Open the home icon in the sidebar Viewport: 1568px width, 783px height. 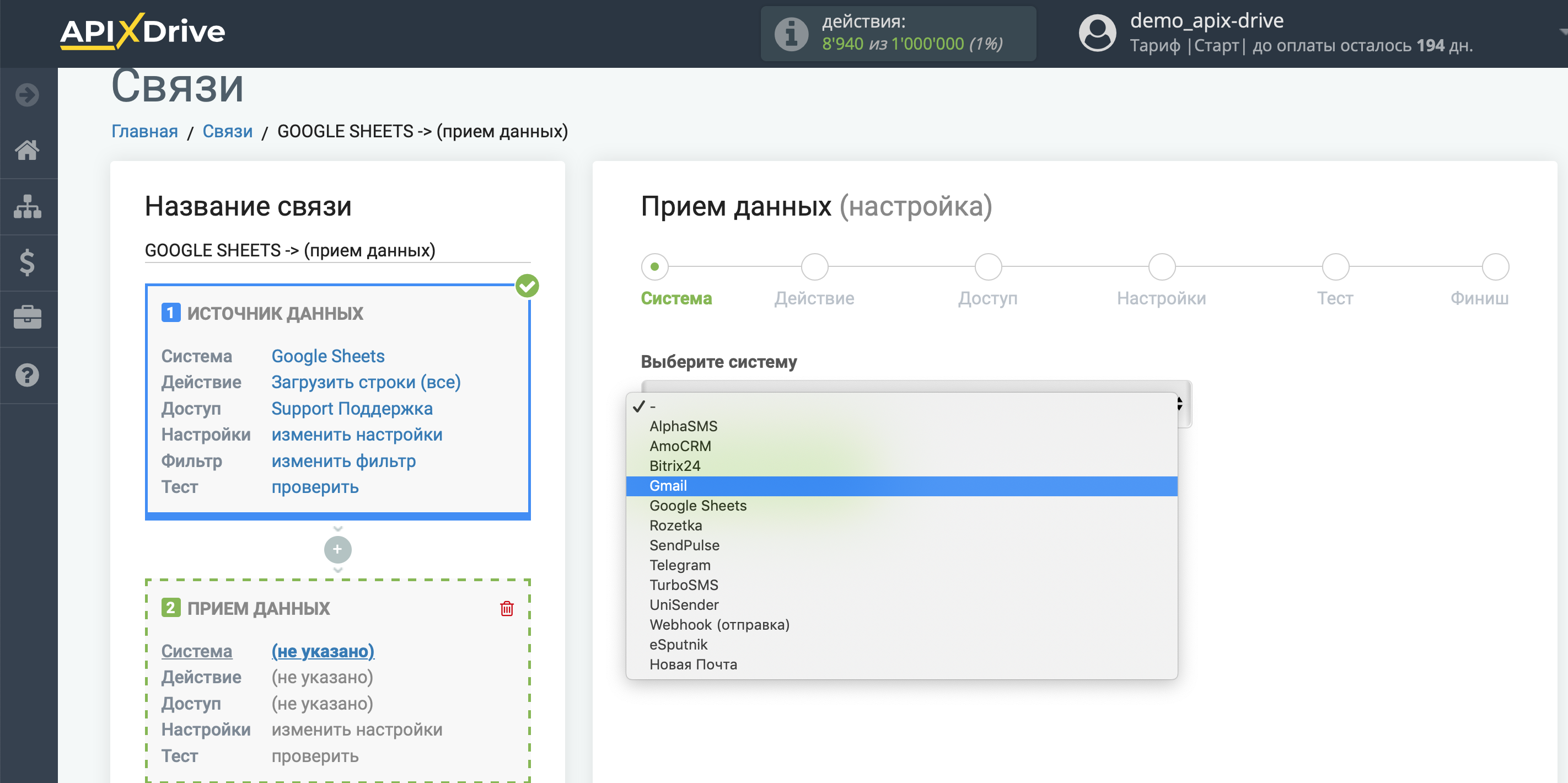(x=28, y=150)
